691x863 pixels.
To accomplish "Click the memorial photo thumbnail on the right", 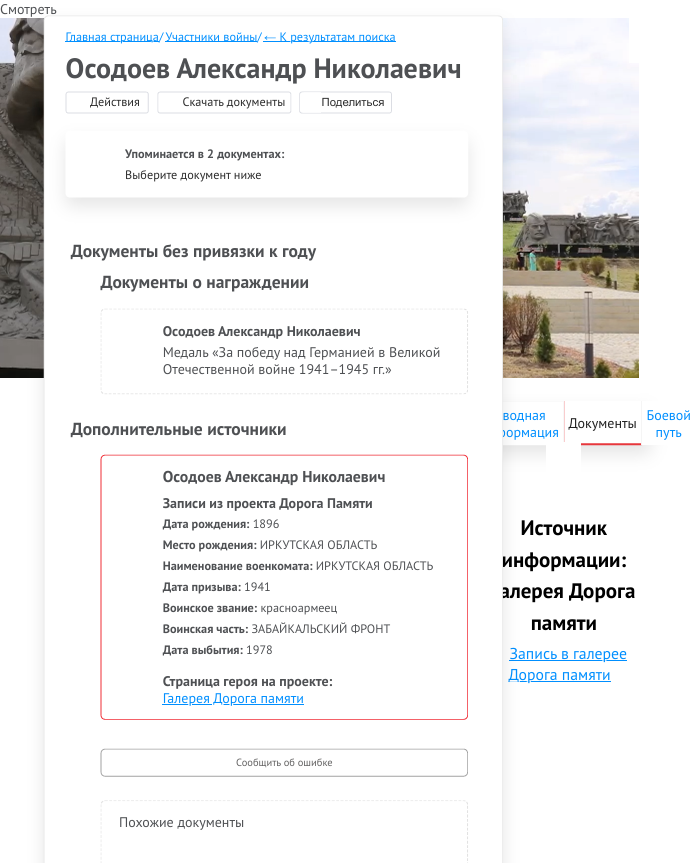I will point(570,198).
